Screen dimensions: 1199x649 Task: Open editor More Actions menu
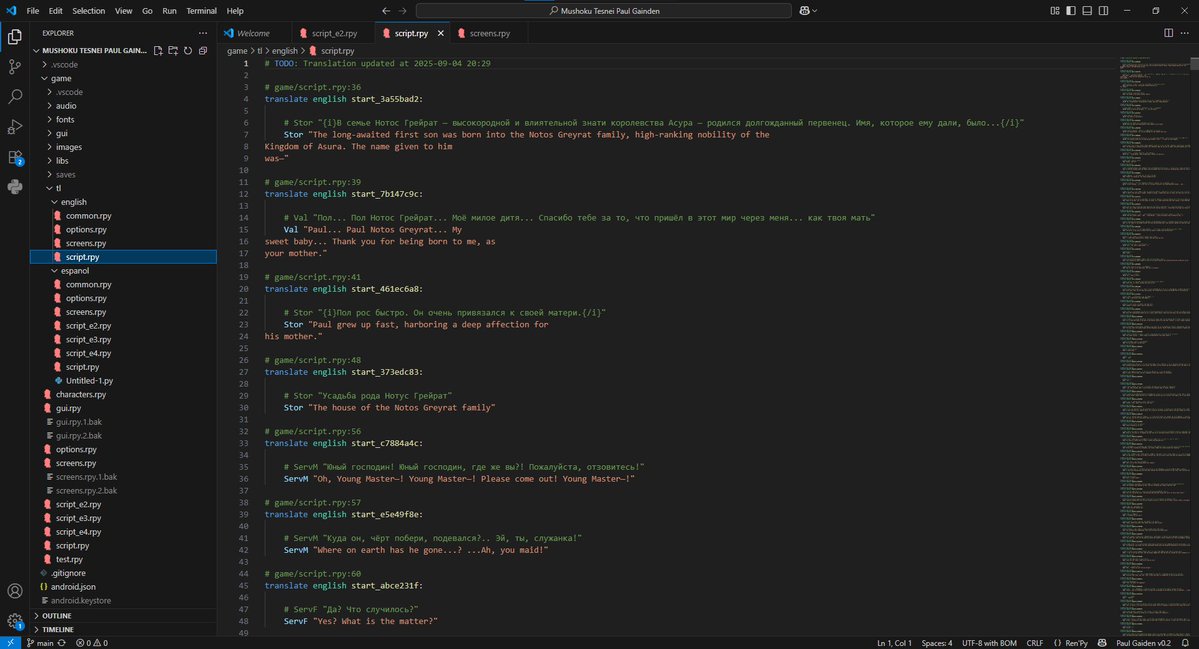(x=1184, y=33)
